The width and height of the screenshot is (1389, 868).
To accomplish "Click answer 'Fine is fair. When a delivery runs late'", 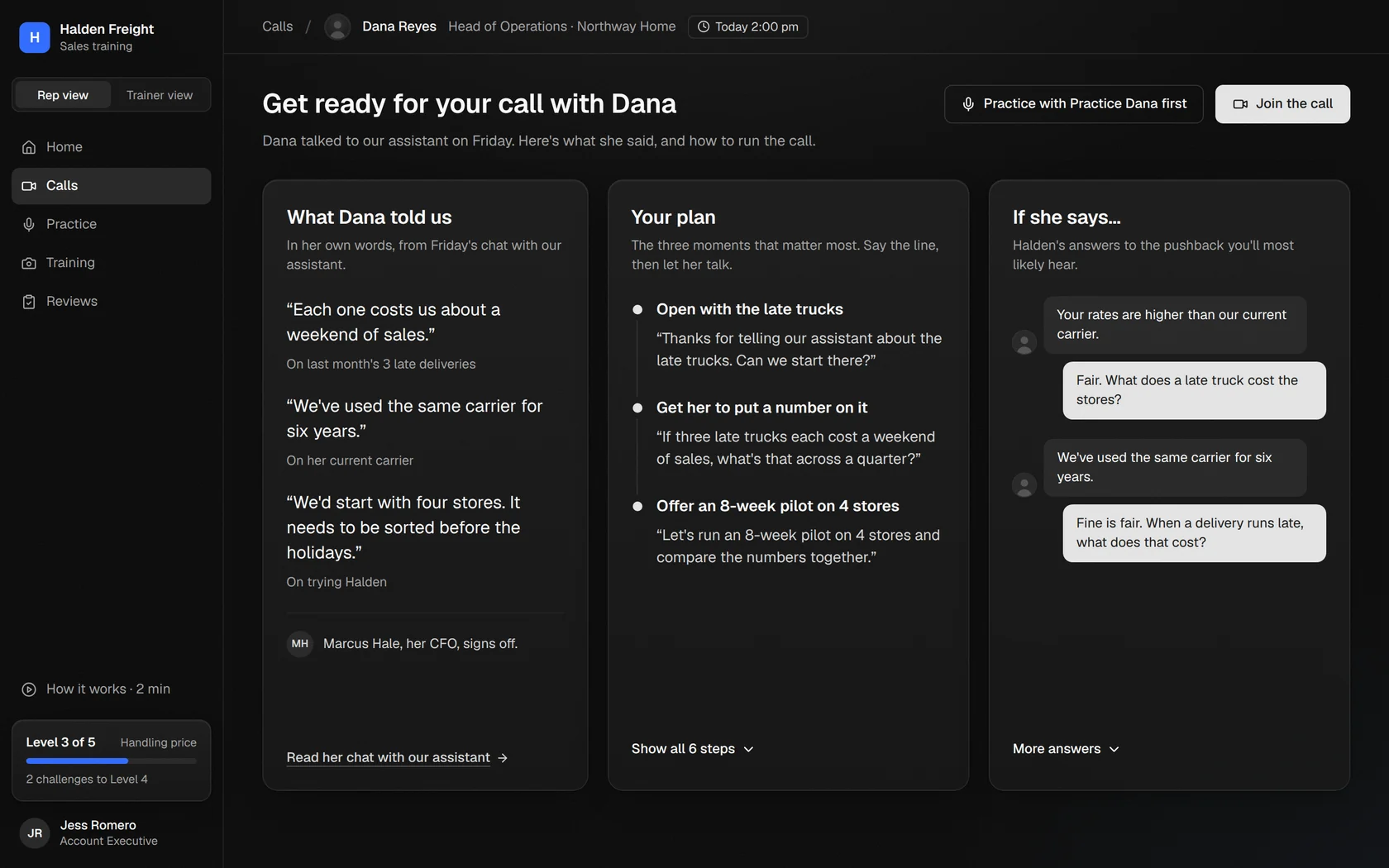I will (1194, 533).
